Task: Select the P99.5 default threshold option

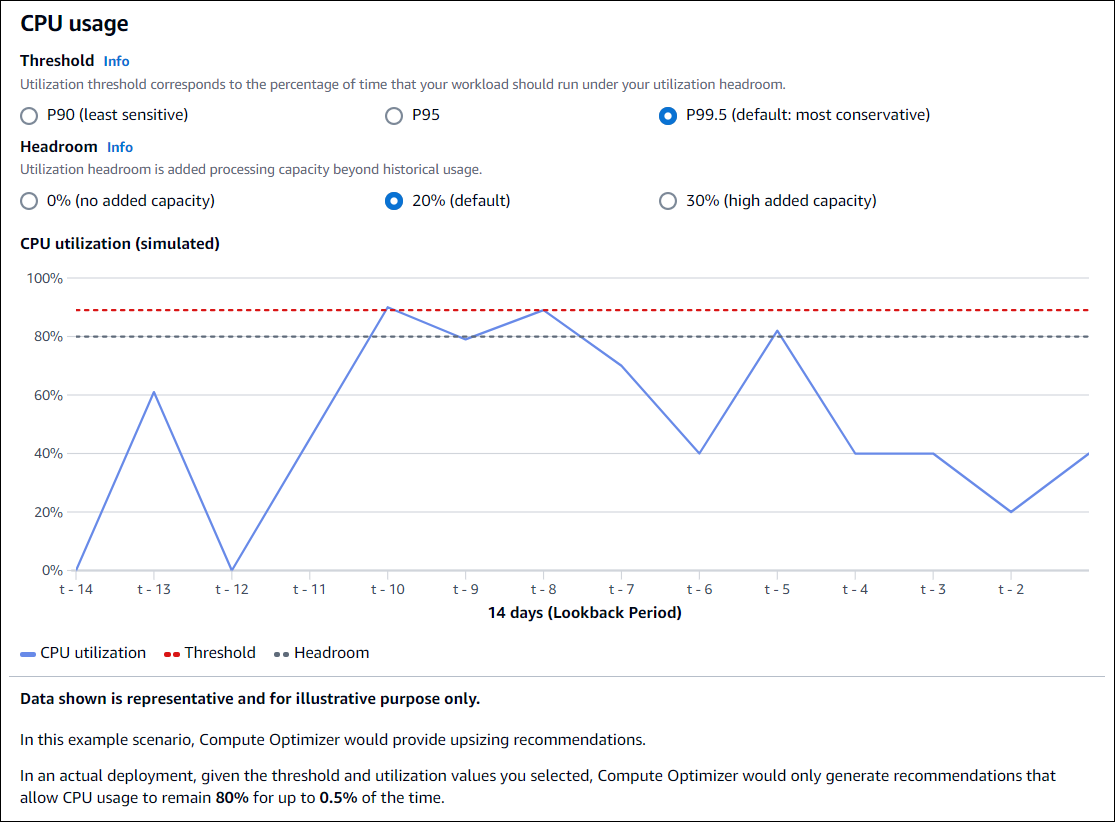Action: coord(667,115)
